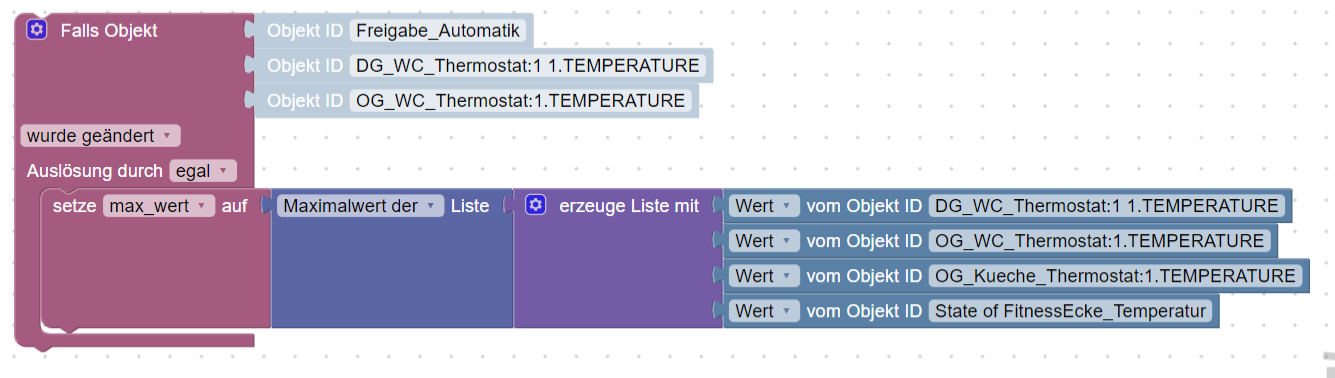Select OG_WC_Thermostat trigger object ID field

520,100
